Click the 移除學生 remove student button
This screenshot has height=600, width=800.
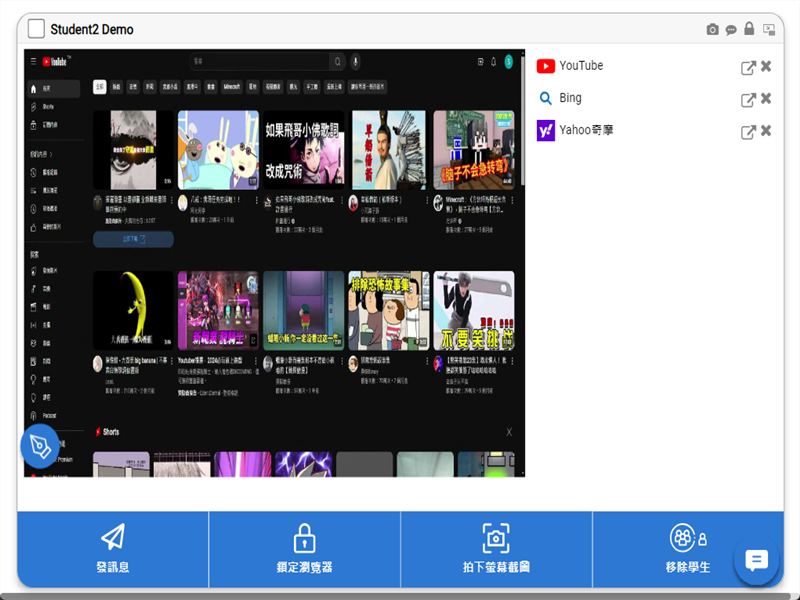coord(687,549)
